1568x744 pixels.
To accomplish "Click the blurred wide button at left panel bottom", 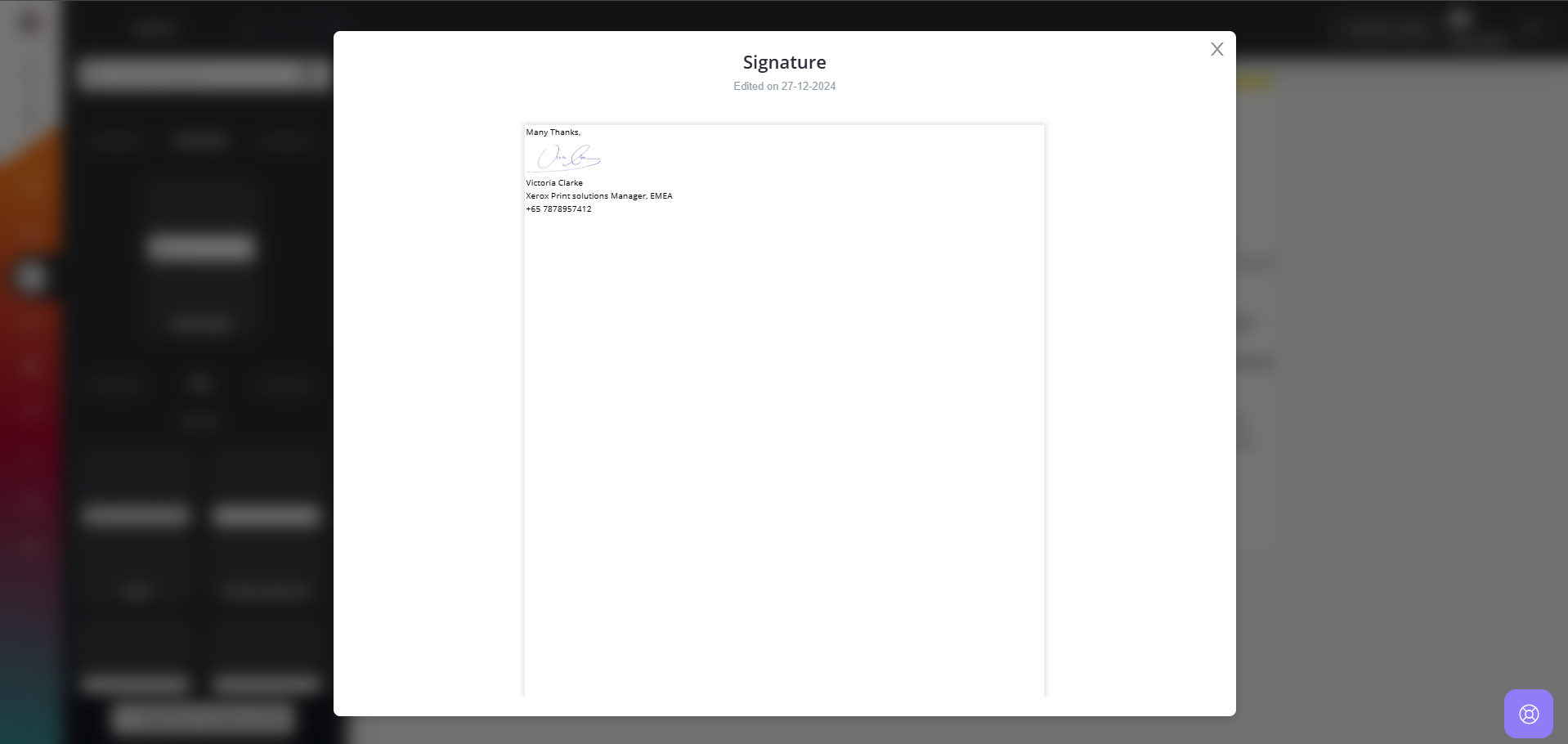I will click(x=203, y=718).
